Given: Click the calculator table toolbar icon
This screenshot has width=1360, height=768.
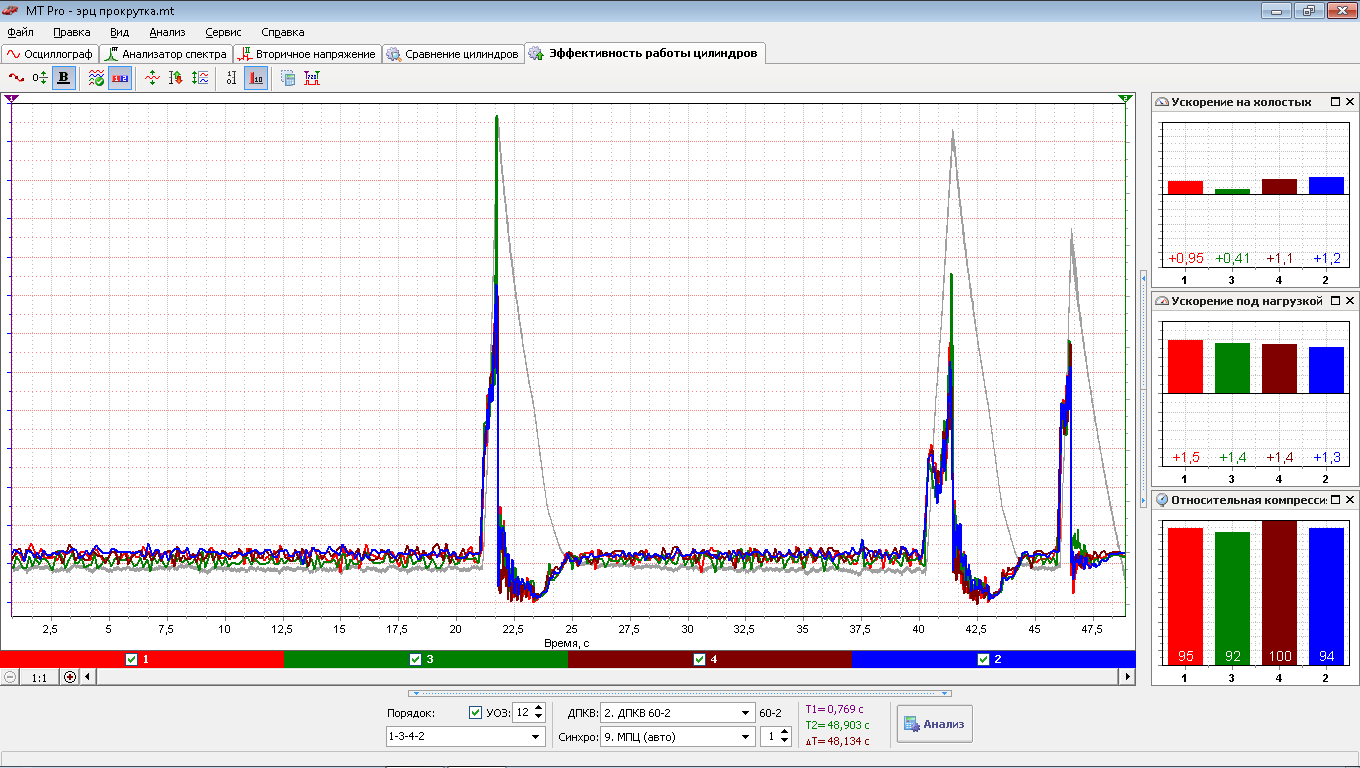Looking at the screenshot, I should click(x=288, y=77).
